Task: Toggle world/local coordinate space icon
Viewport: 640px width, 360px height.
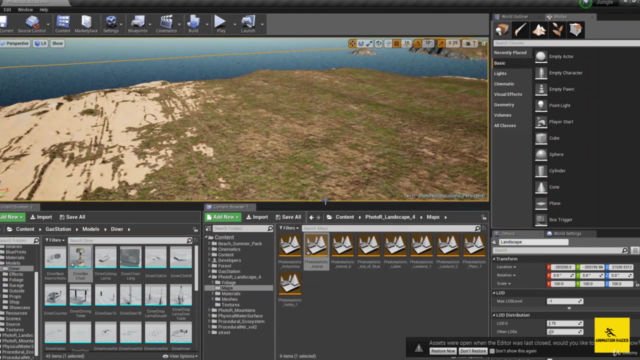Action: [379, 43]
